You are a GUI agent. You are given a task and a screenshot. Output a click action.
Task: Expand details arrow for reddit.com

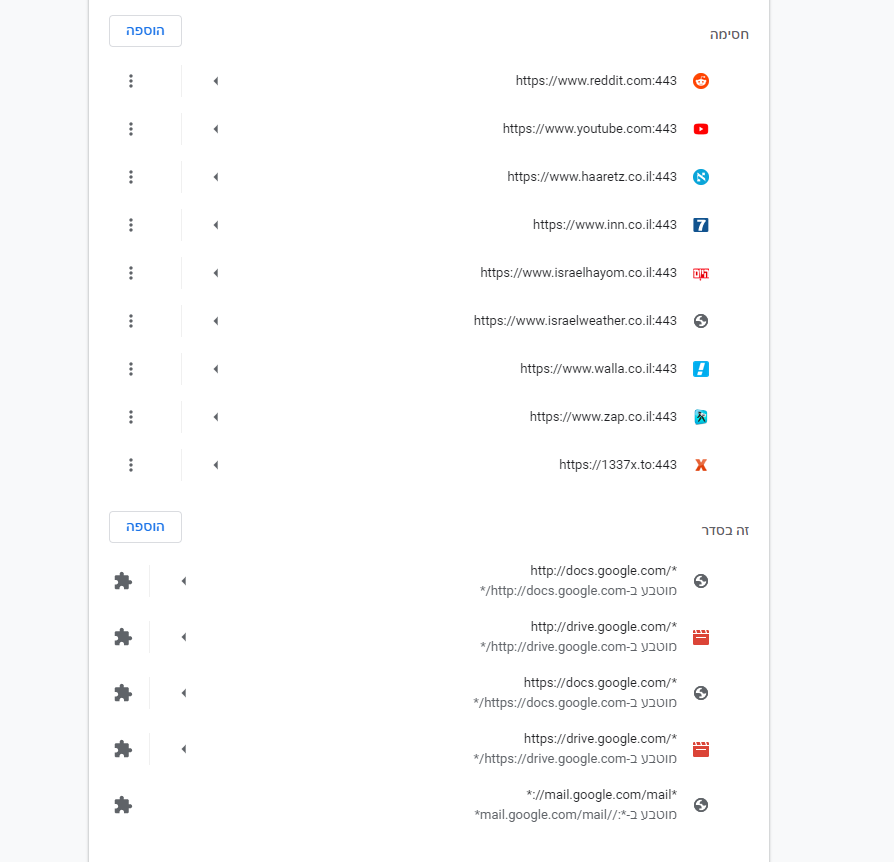(216, 81)
